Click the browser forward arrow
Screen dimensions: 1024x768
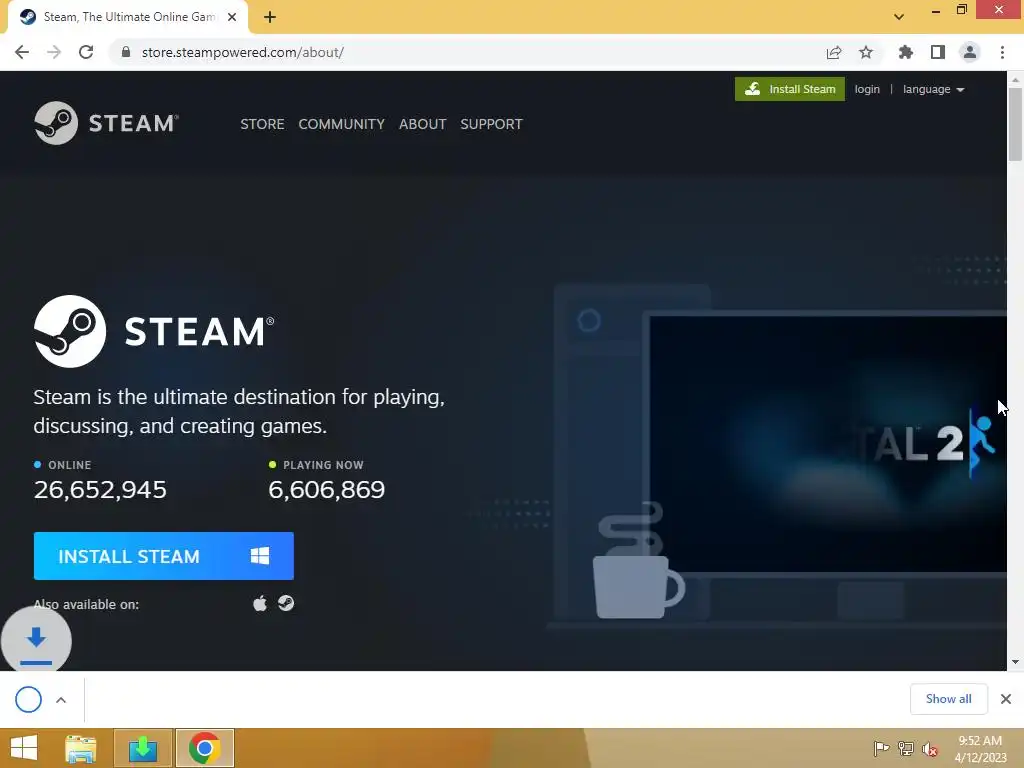(x=54, y=52)
